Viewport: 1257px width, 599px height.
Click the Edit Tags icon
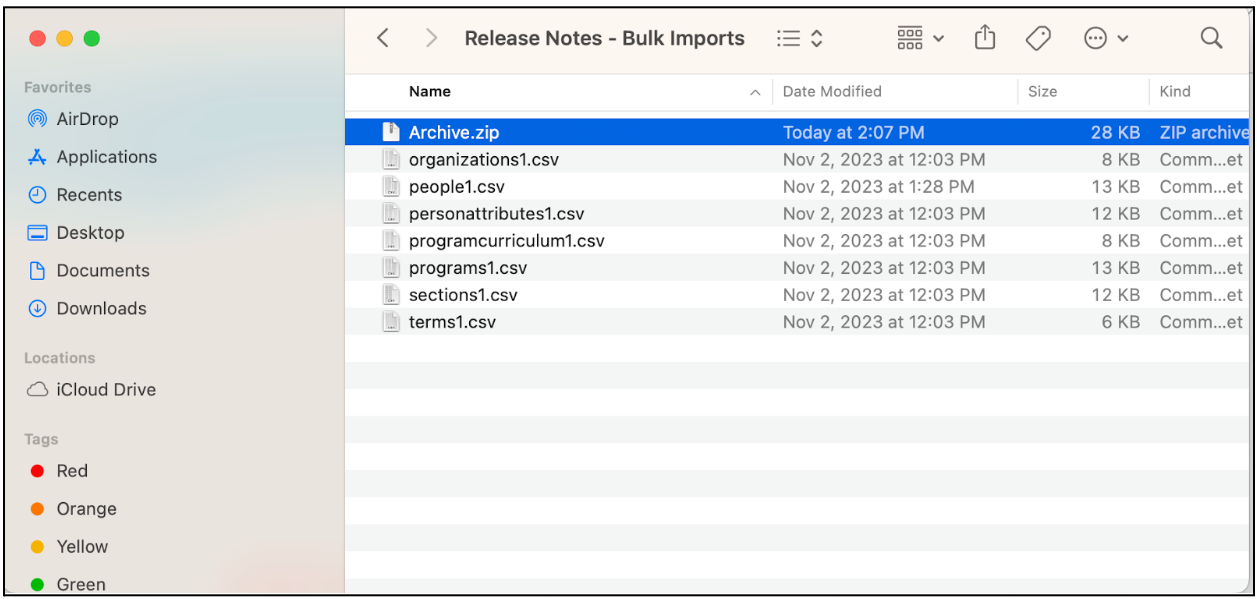(1038, 38)
